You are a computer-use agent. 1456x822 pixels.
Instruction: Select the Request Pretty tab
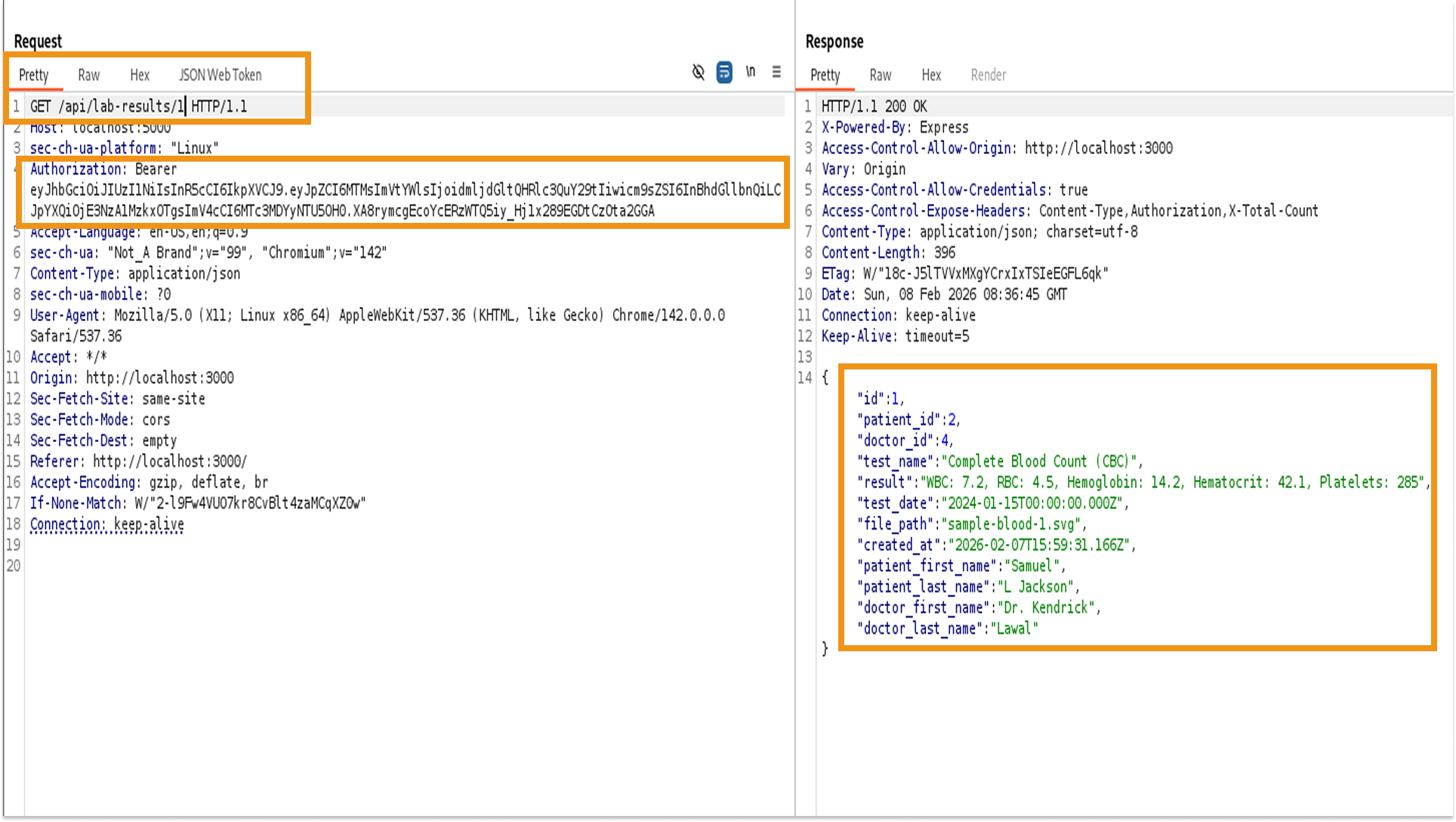[33, 75]
